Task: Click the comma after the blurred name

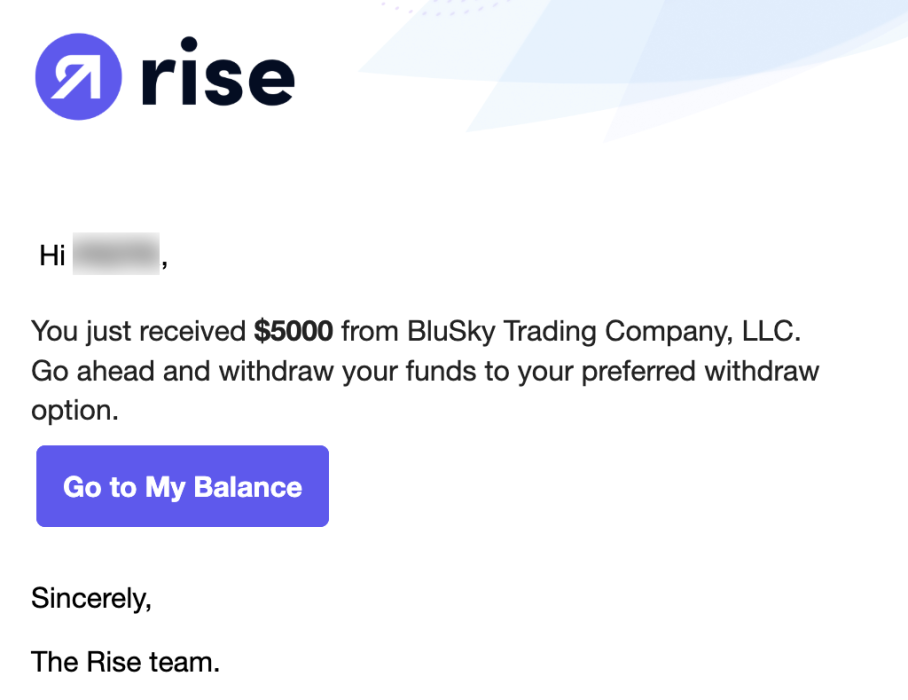Action: click(x=164, y=264)
